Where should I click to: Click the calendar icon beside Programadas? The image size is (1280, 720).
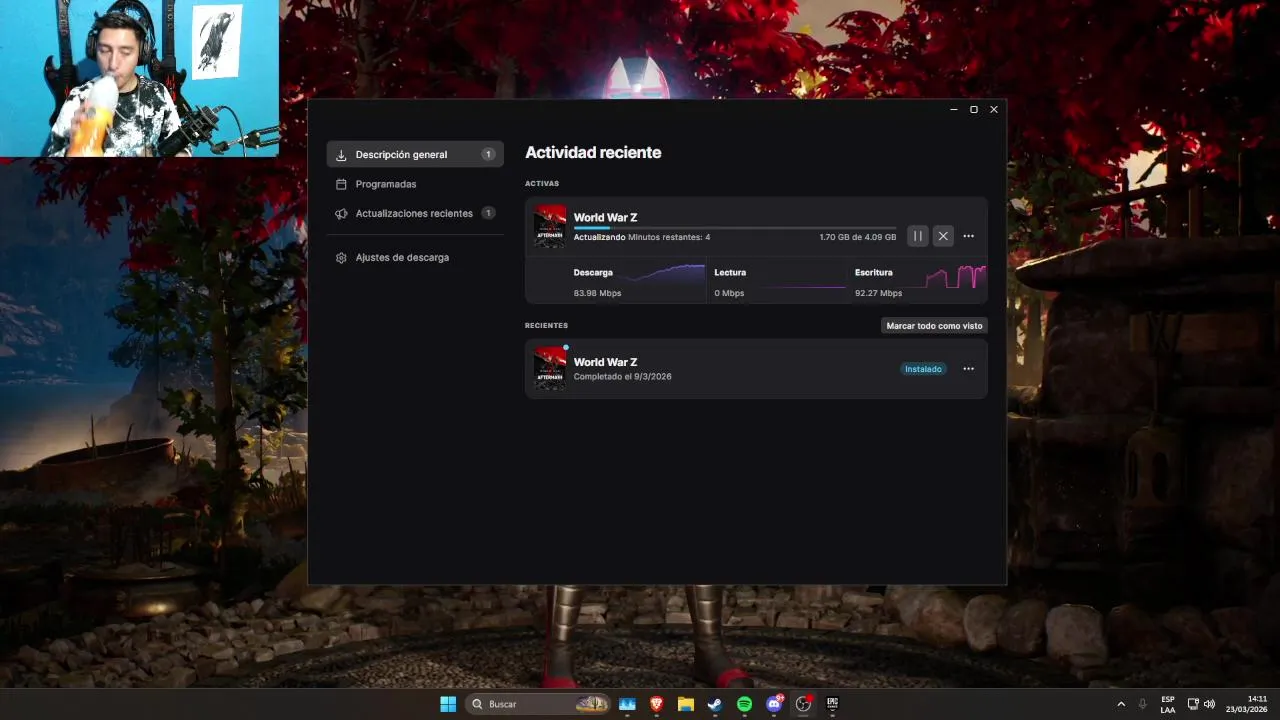341,184
